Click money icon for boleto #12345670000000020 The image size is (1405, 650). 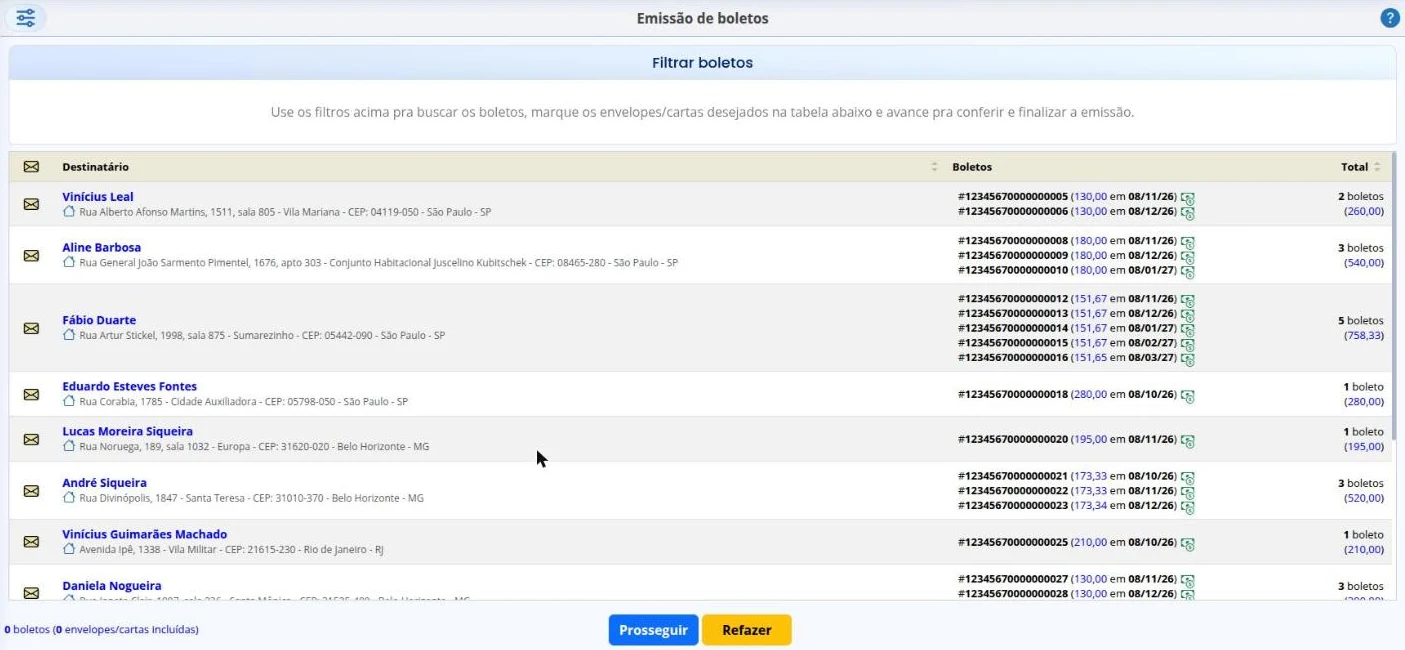[x=1188, y=441]
